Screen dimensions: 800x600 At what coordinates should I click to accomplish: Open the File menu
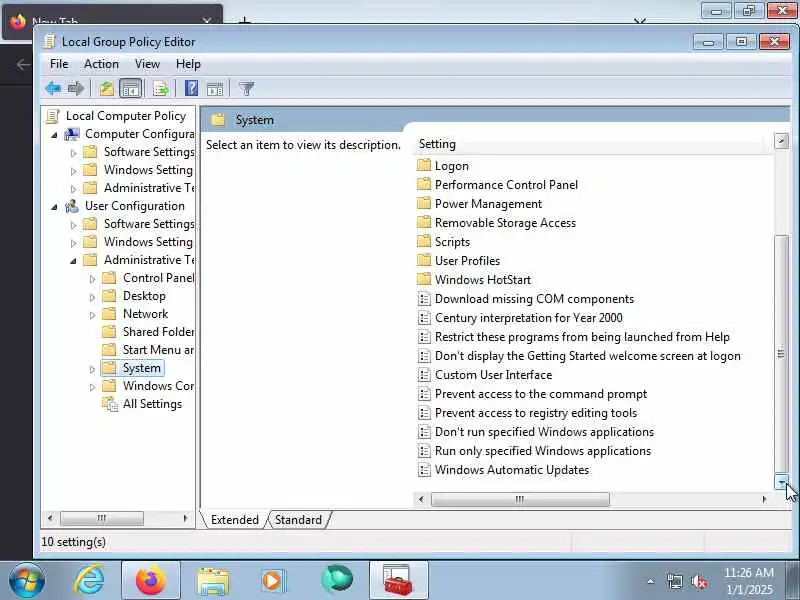tap(59, 64)
